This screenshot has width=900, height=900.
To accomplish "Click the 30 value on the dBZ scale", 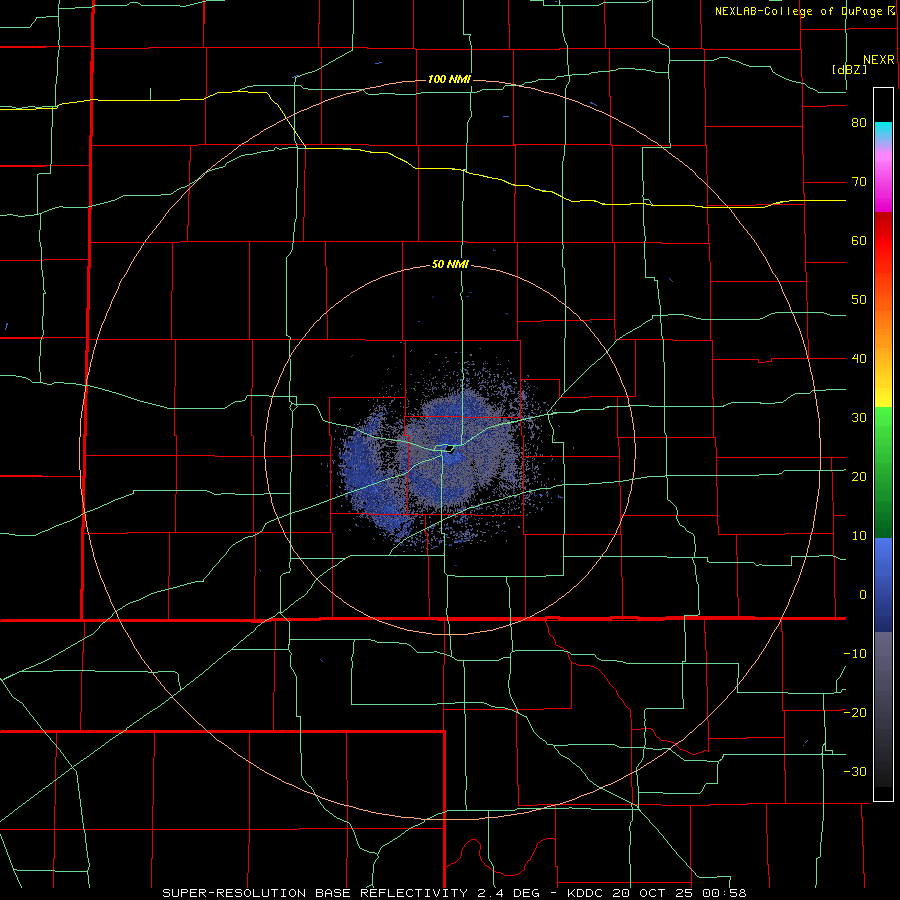I will [859, 418].
